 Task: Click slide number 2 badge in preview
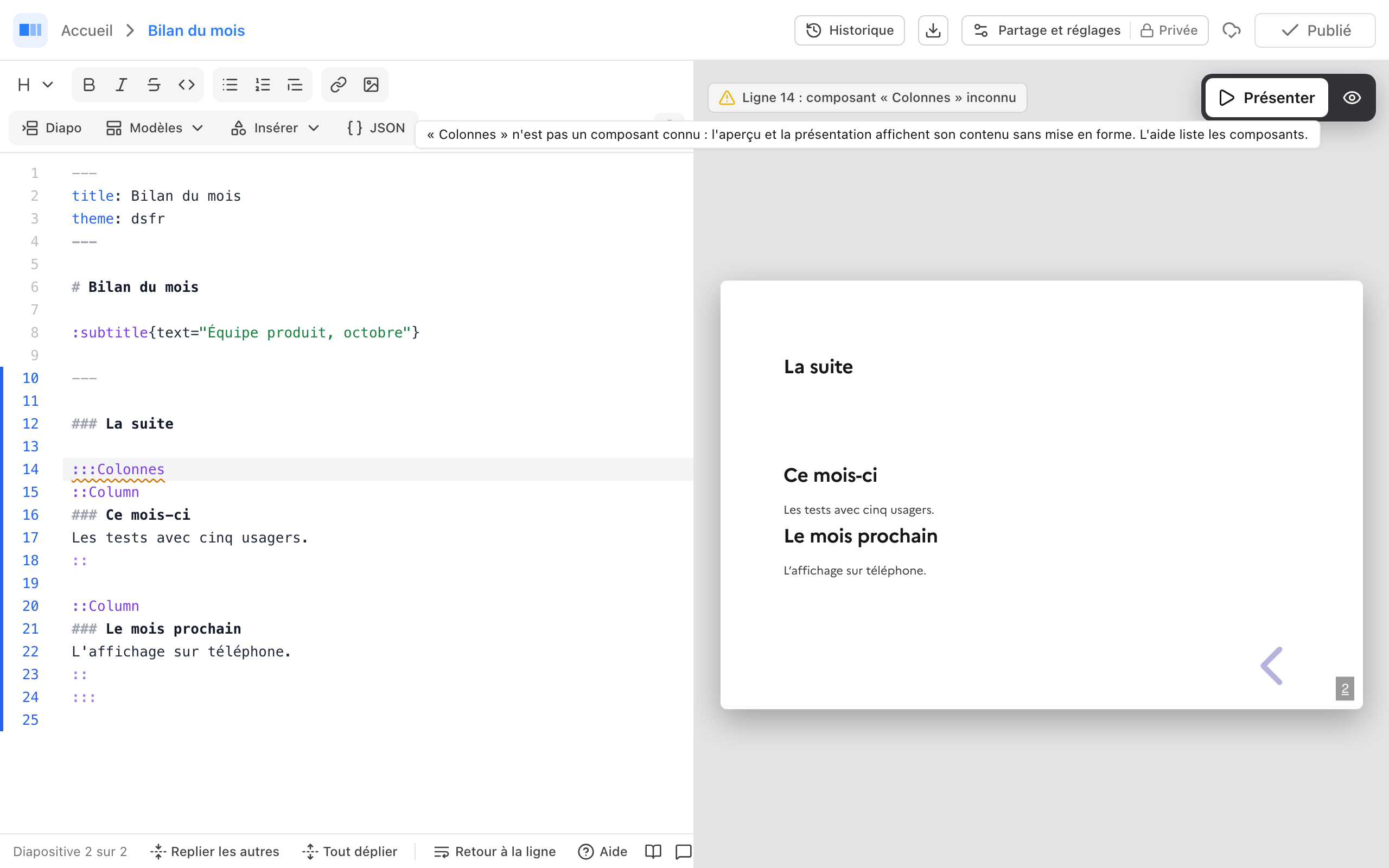(x=1345, y=688)
